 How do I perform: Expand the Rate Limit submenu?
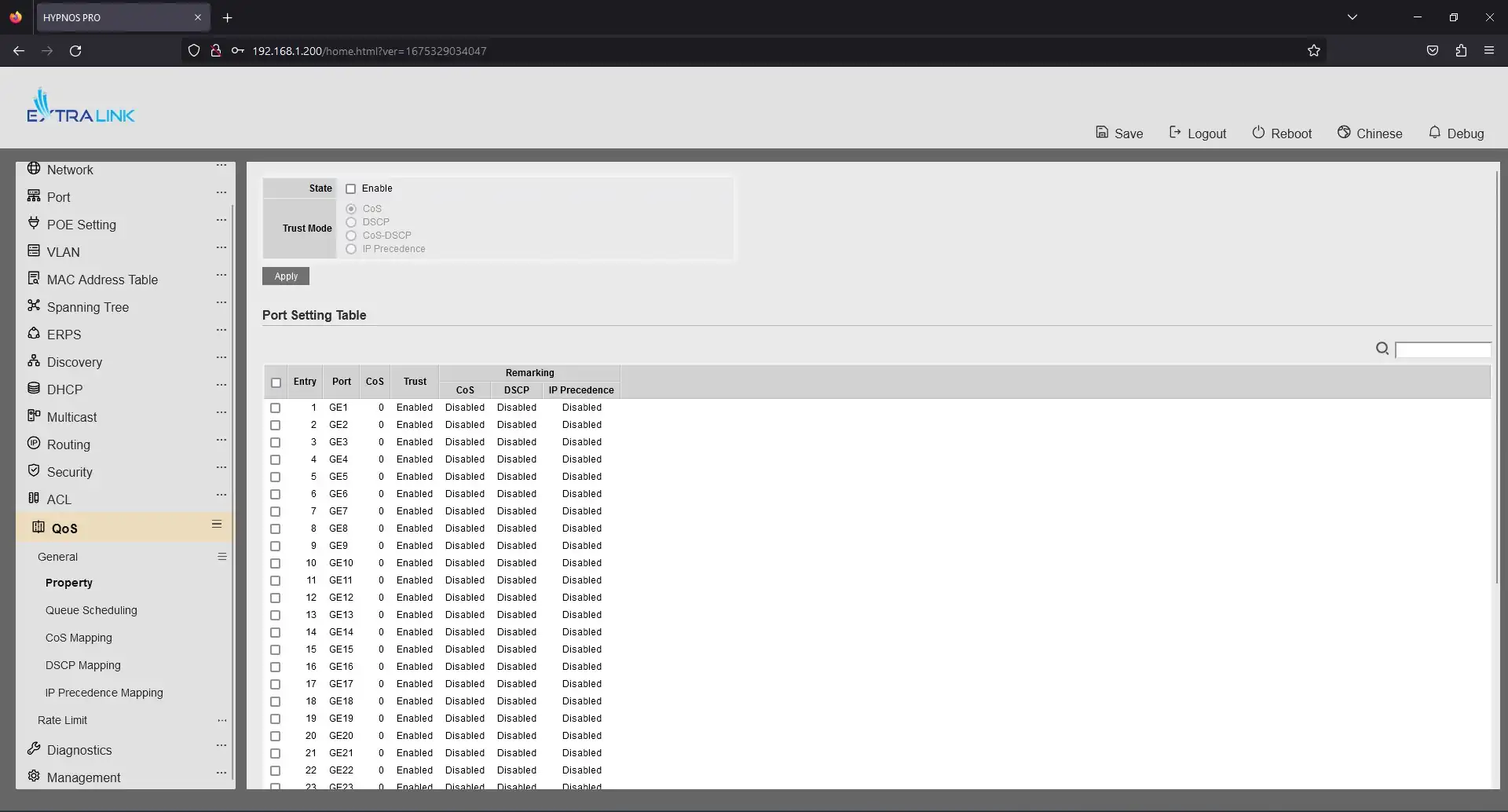click(221, 720)
